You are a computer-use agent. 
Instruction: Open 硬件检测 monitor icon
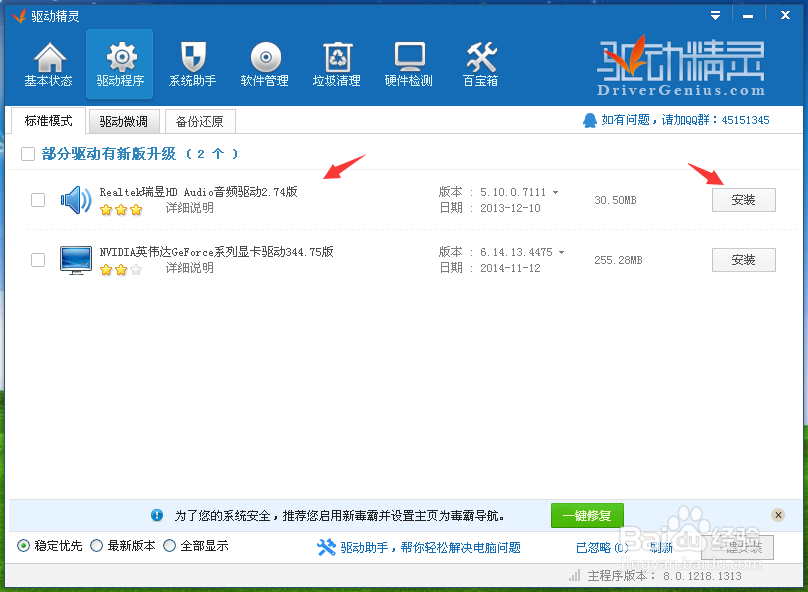pos(410,57)
